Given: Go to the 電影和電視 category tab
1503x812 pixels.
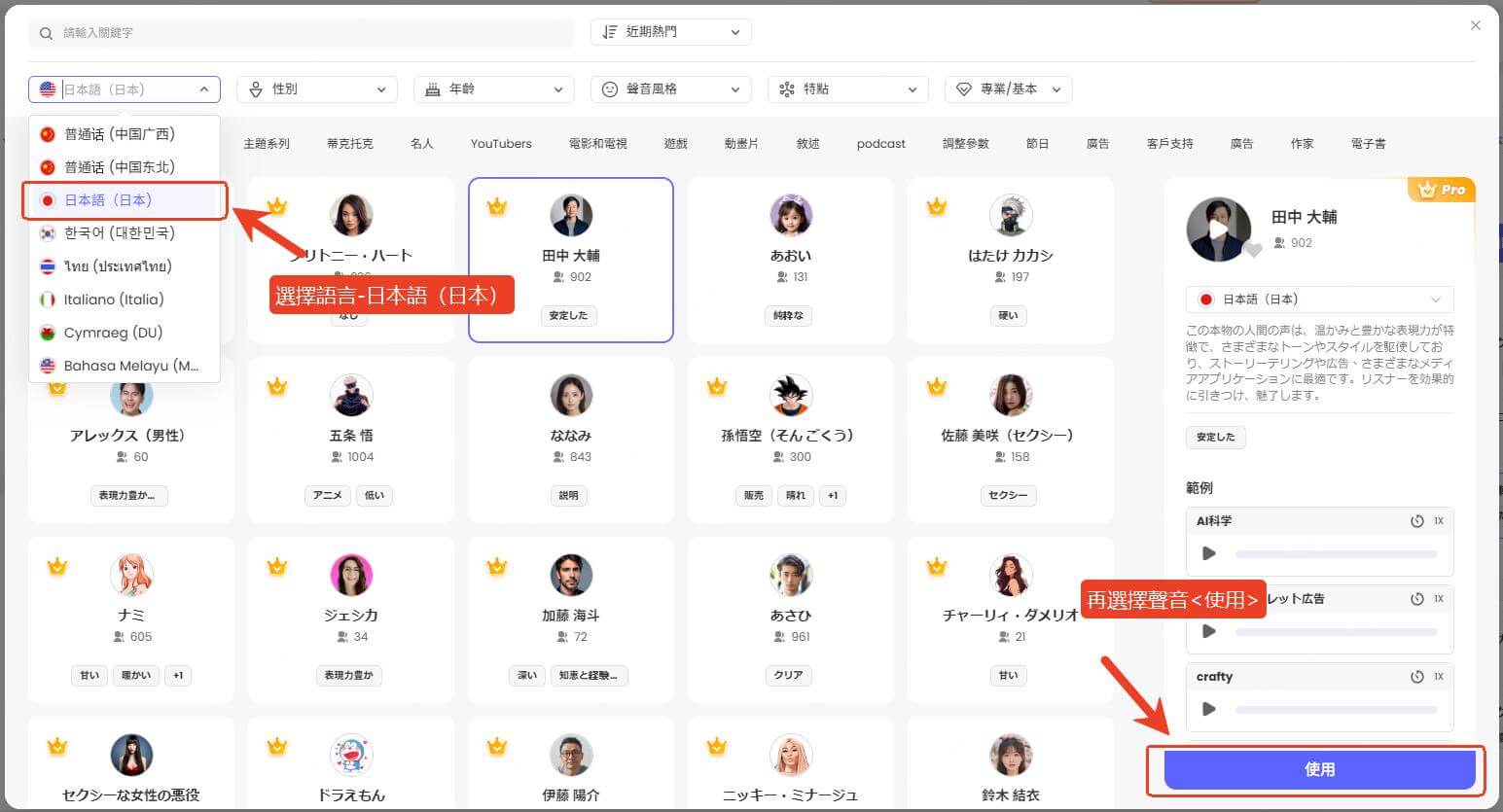Looking at the screenshot, I should click(598, 144).
